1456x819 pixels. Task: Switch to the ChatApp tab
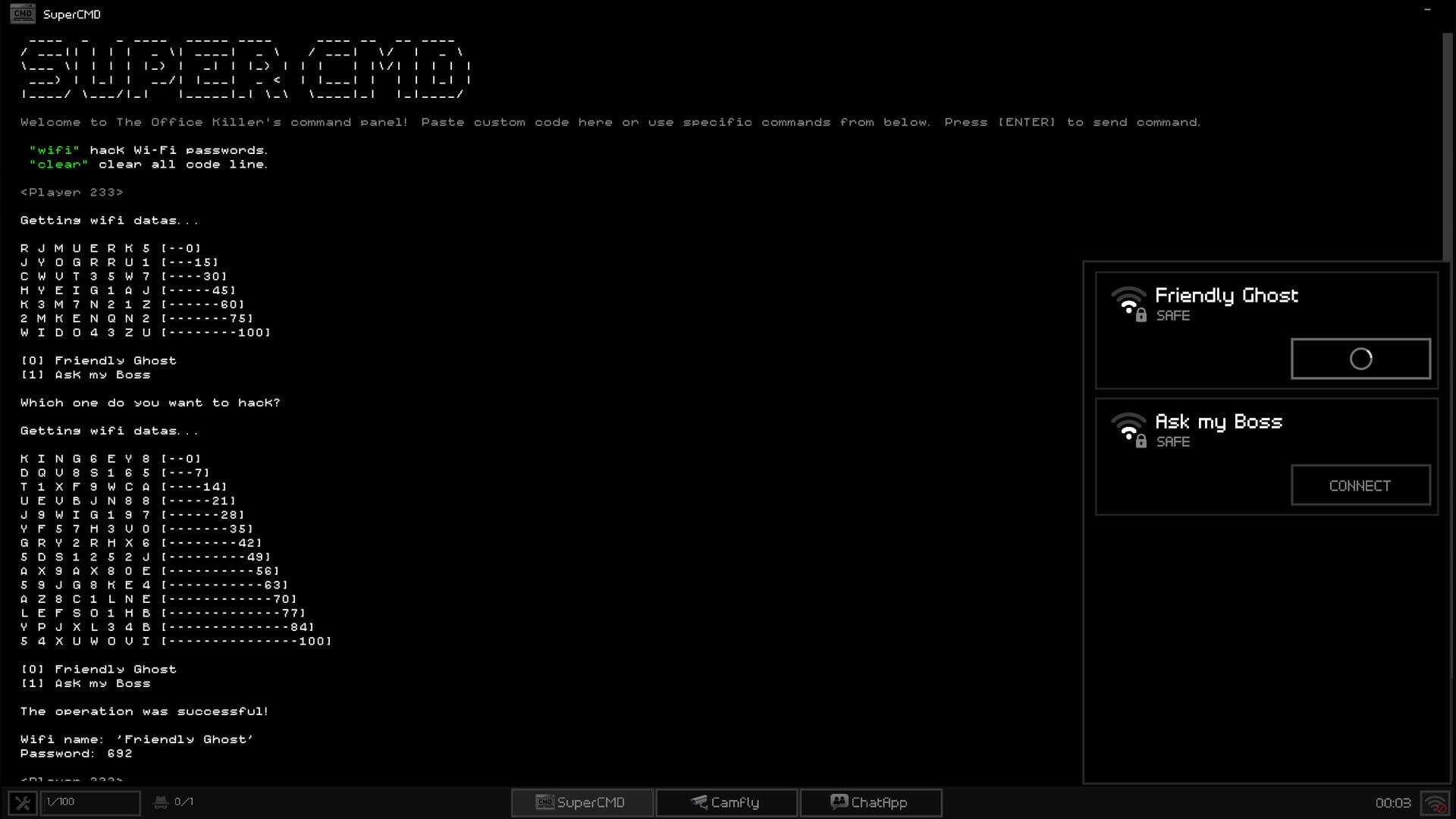[x=871, y=802]
